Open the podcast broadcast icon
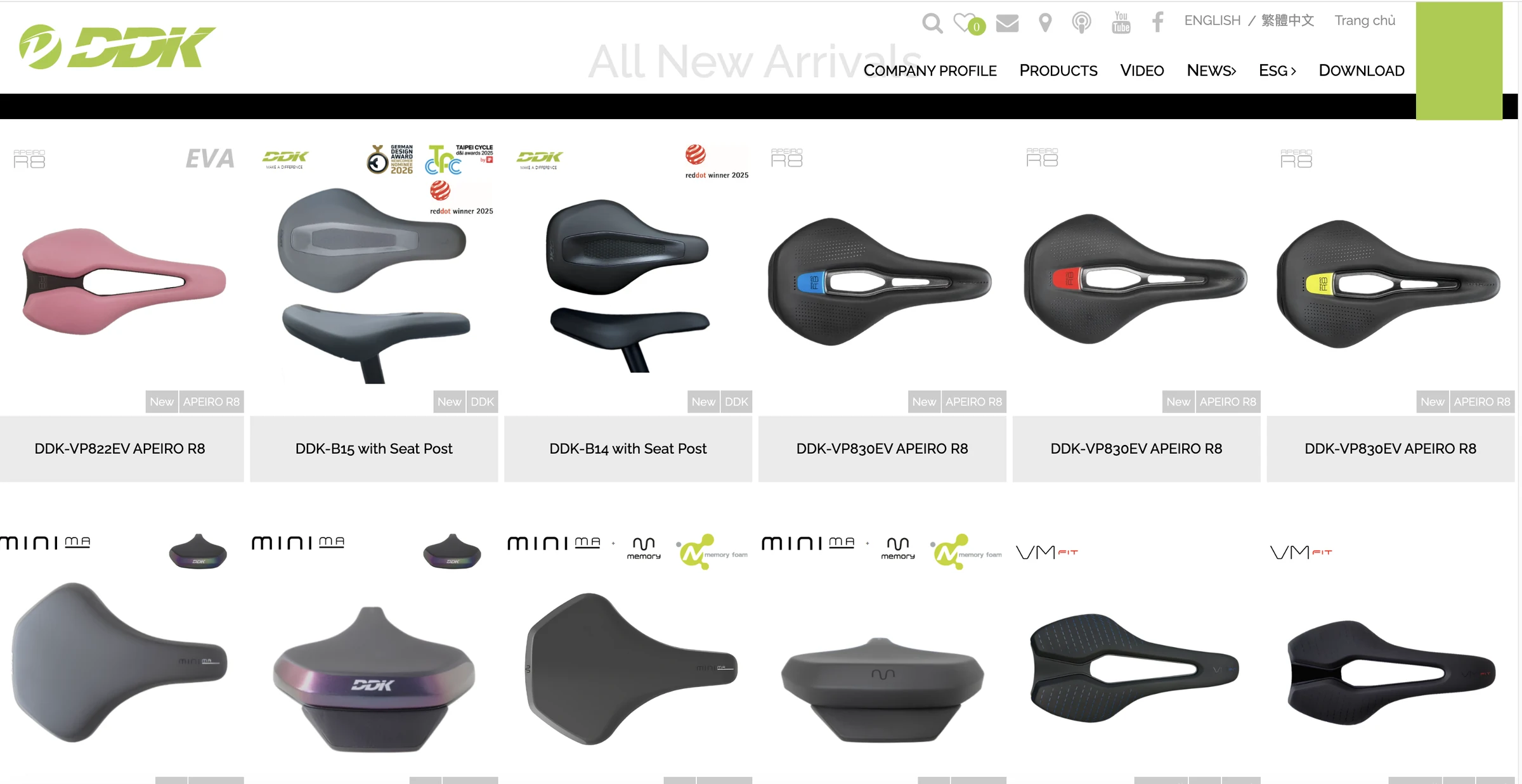This screenshot has height=784, width=1522. 1081,23
